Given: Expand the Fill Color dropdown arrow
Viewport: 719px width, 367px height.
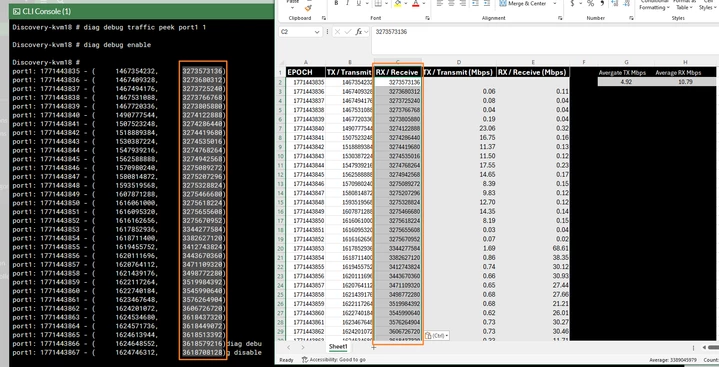Looking at the screenshot, I should (x=406, y=4).
